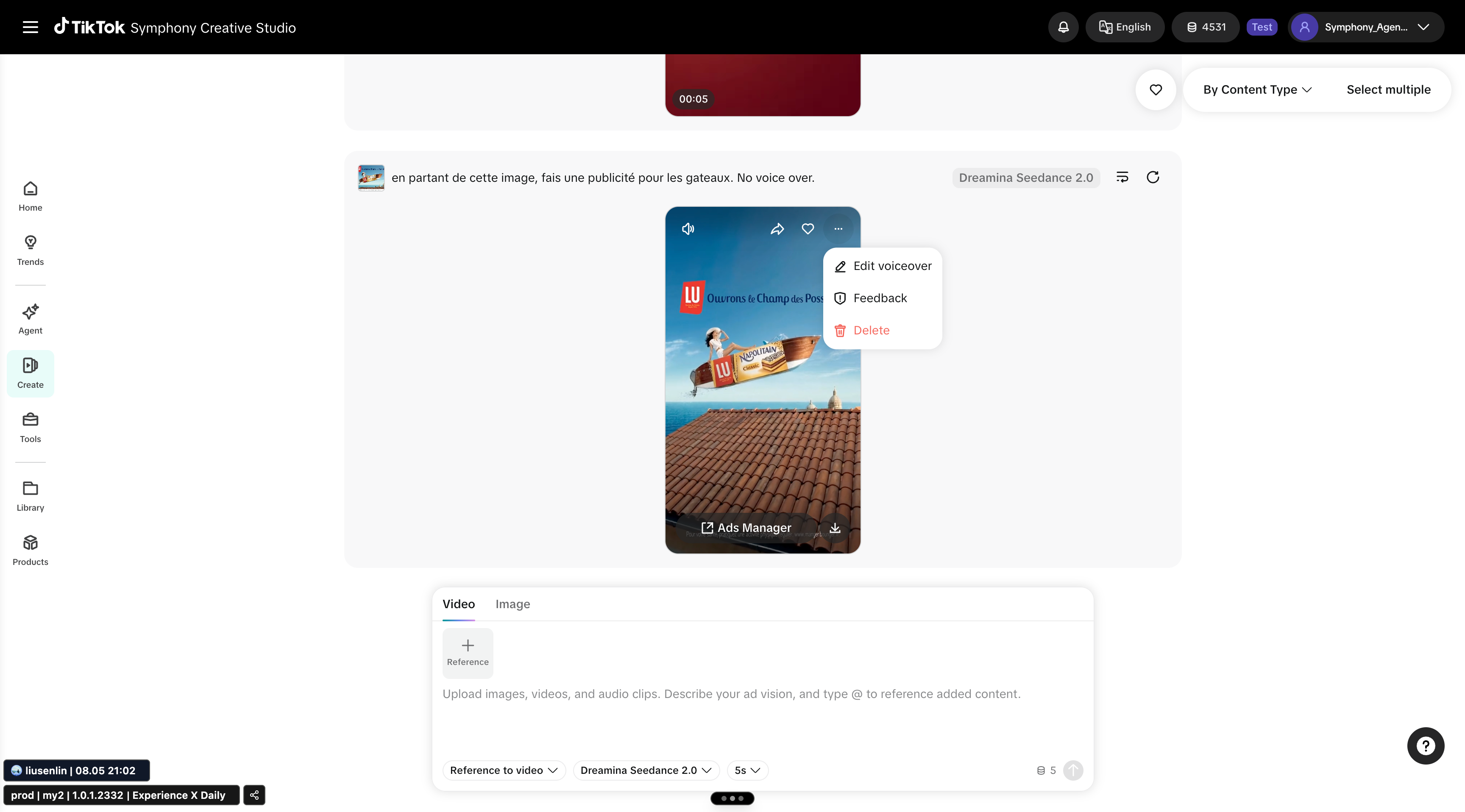Share the generated video
The image size is (1465, 812).
(777, 228)
